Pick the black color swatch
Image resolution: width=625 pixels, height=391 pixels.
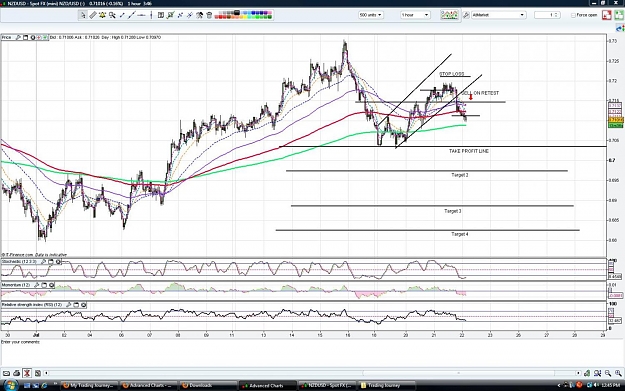pyautogui.click(x=236, y=13)
